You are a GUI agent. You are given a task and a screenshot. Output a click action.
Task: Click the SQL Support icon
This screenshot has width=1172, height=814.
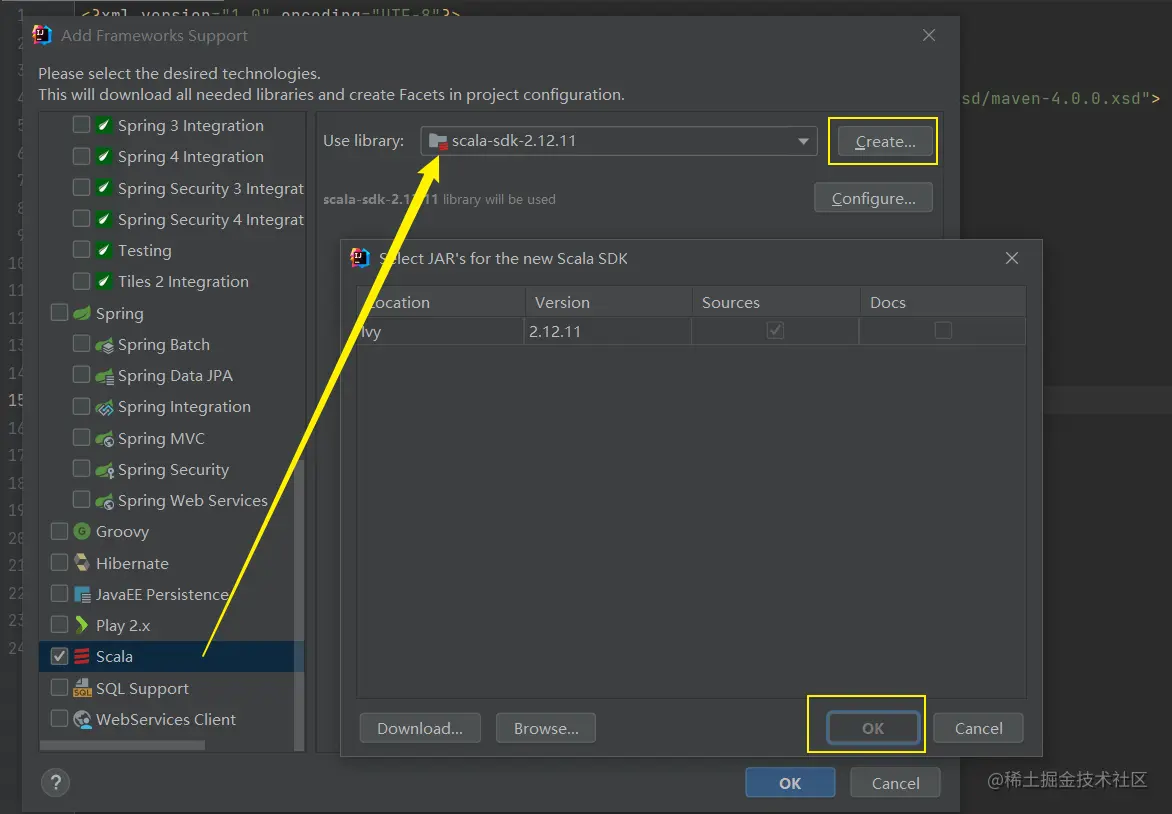[x=82, y=688]
